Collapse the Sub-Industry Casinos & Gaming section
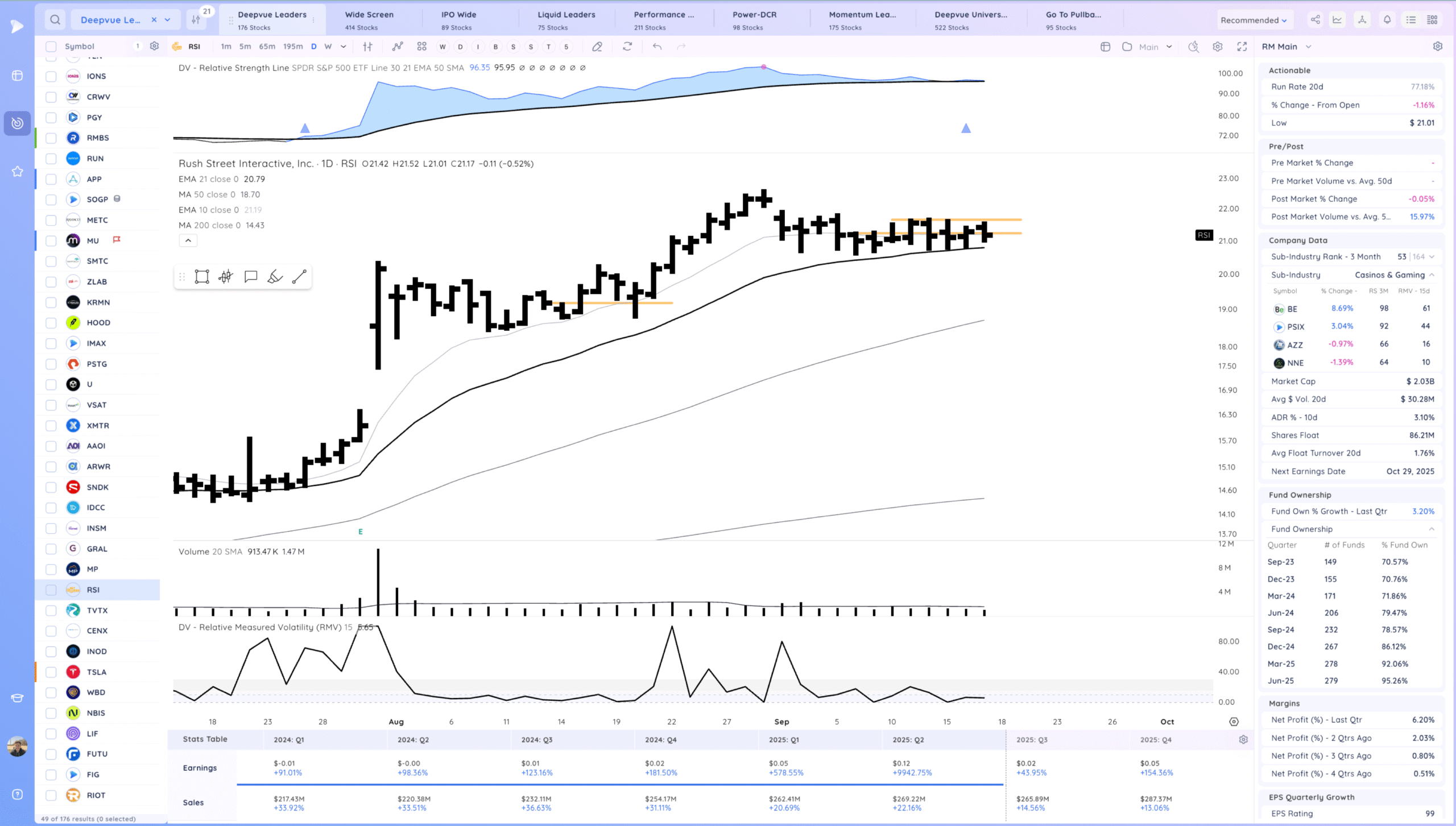 pyautogui.click(x=1432, y=275)
